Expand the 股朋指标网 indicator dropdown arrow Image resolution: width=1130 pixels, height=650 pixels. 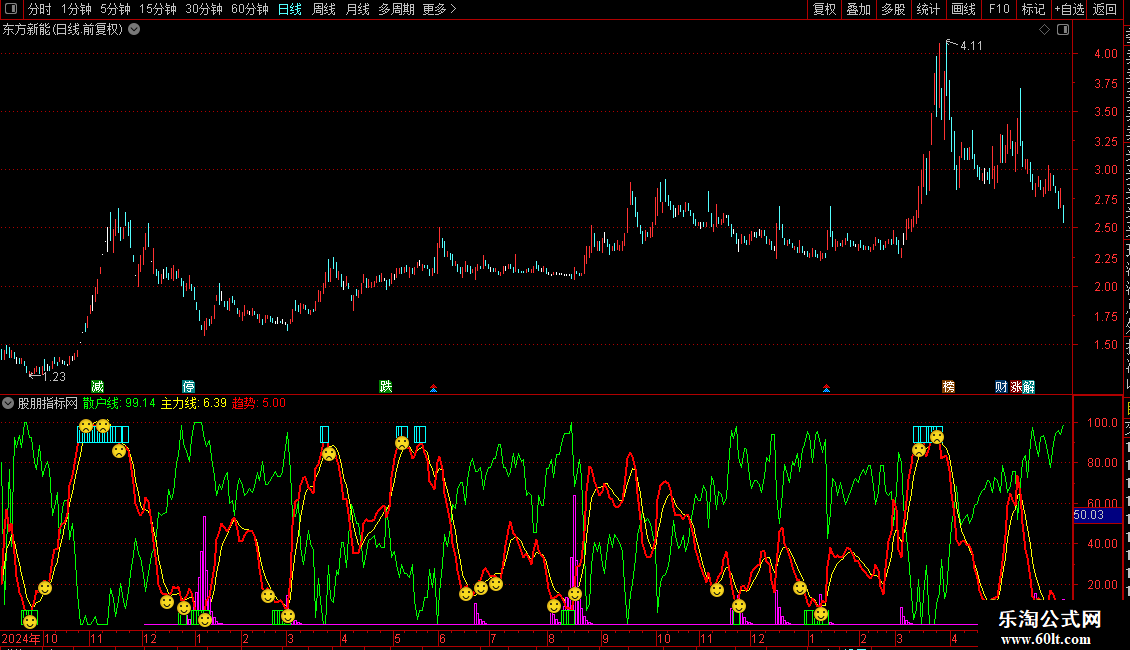pos(8,403)
